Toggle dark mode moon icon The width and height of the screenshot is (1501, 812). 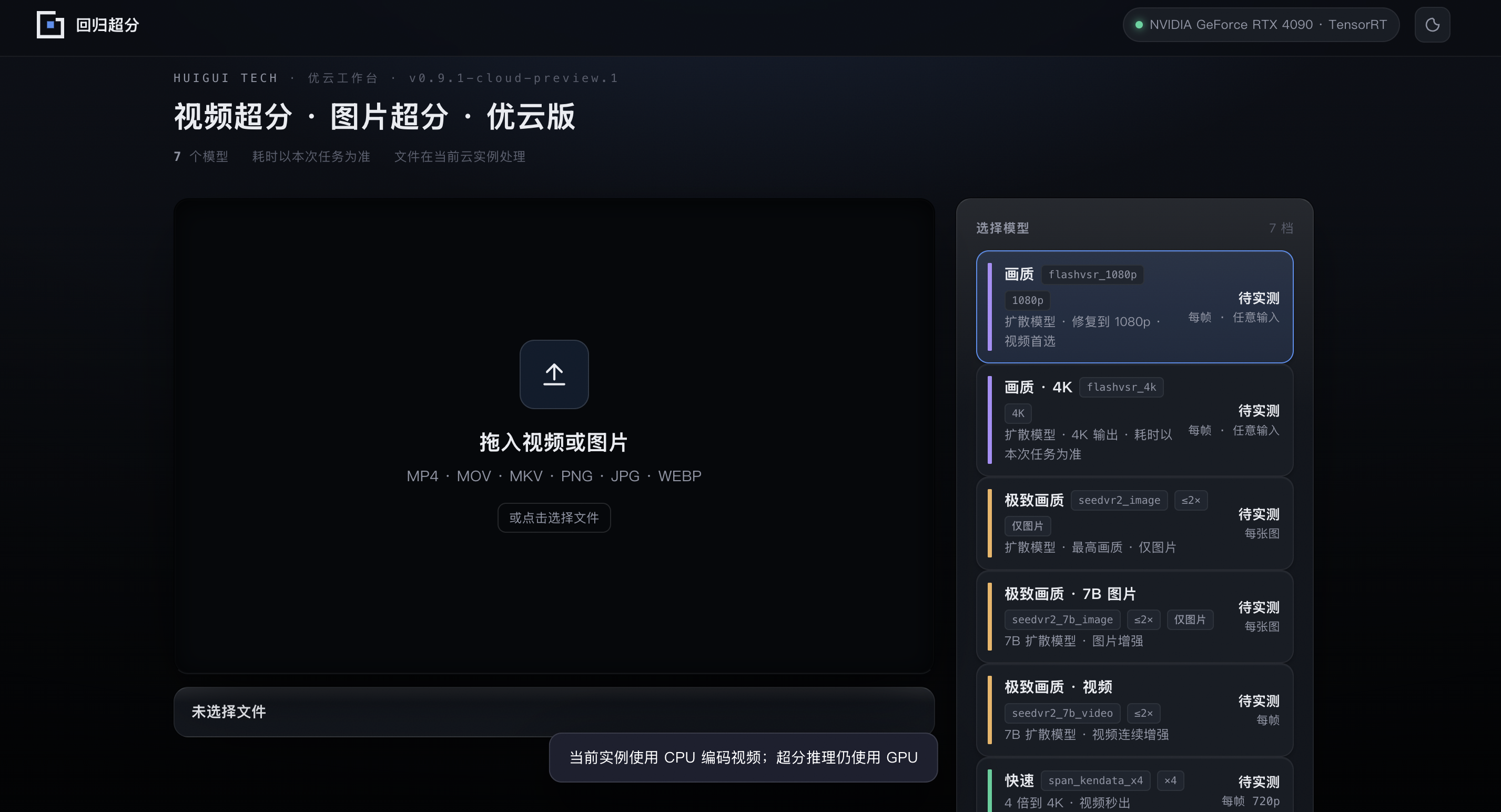coord(1432,25)
